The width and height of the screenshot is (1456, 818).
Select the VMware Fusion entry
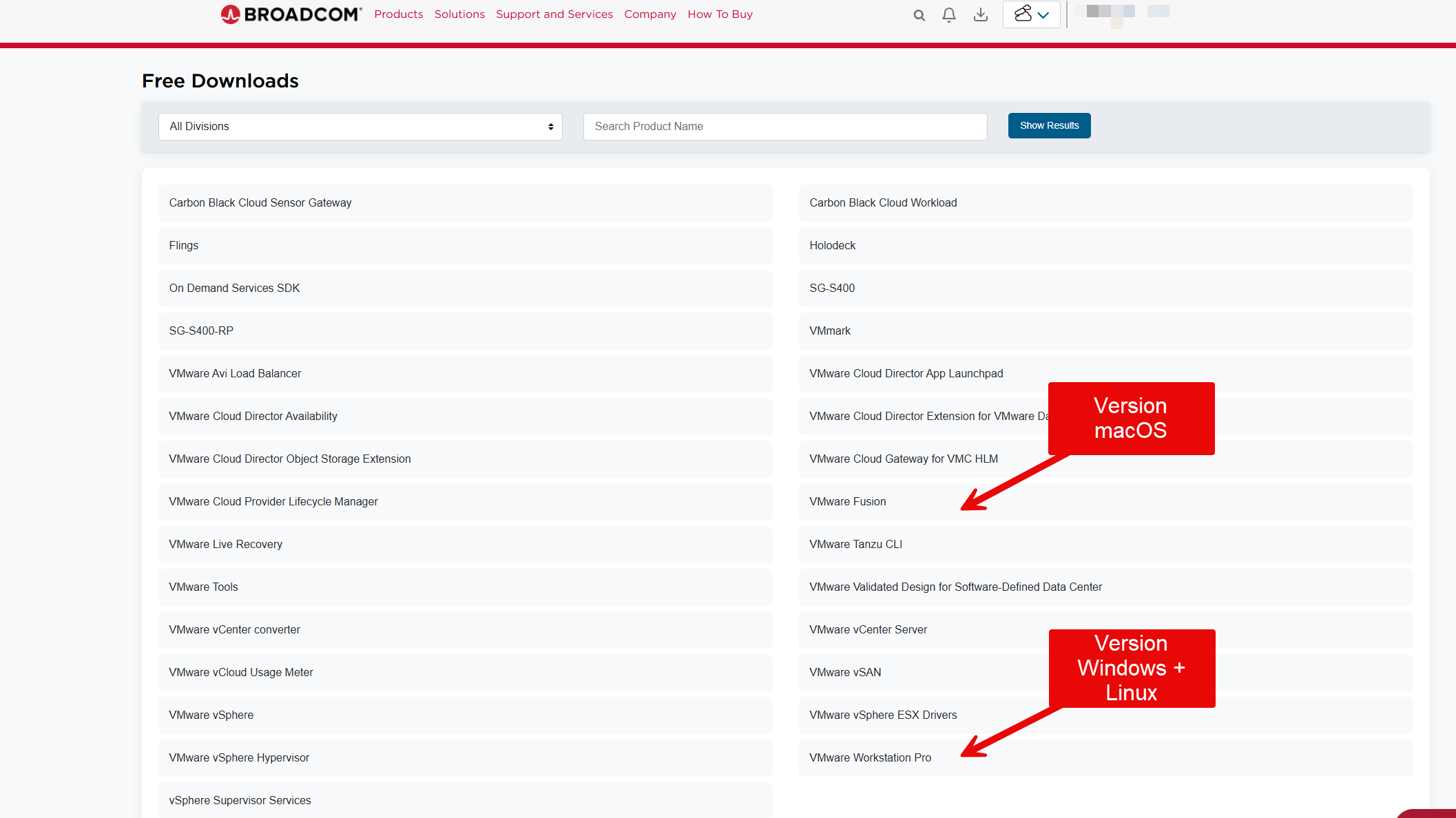[x=1106, y=502]
